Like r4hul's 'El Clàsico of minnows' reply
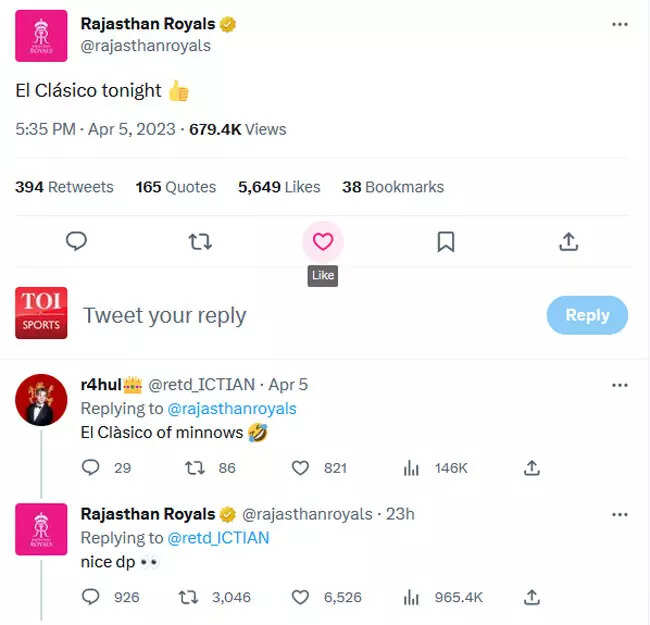This screenshot has height=625, width=650. [300, 468]
